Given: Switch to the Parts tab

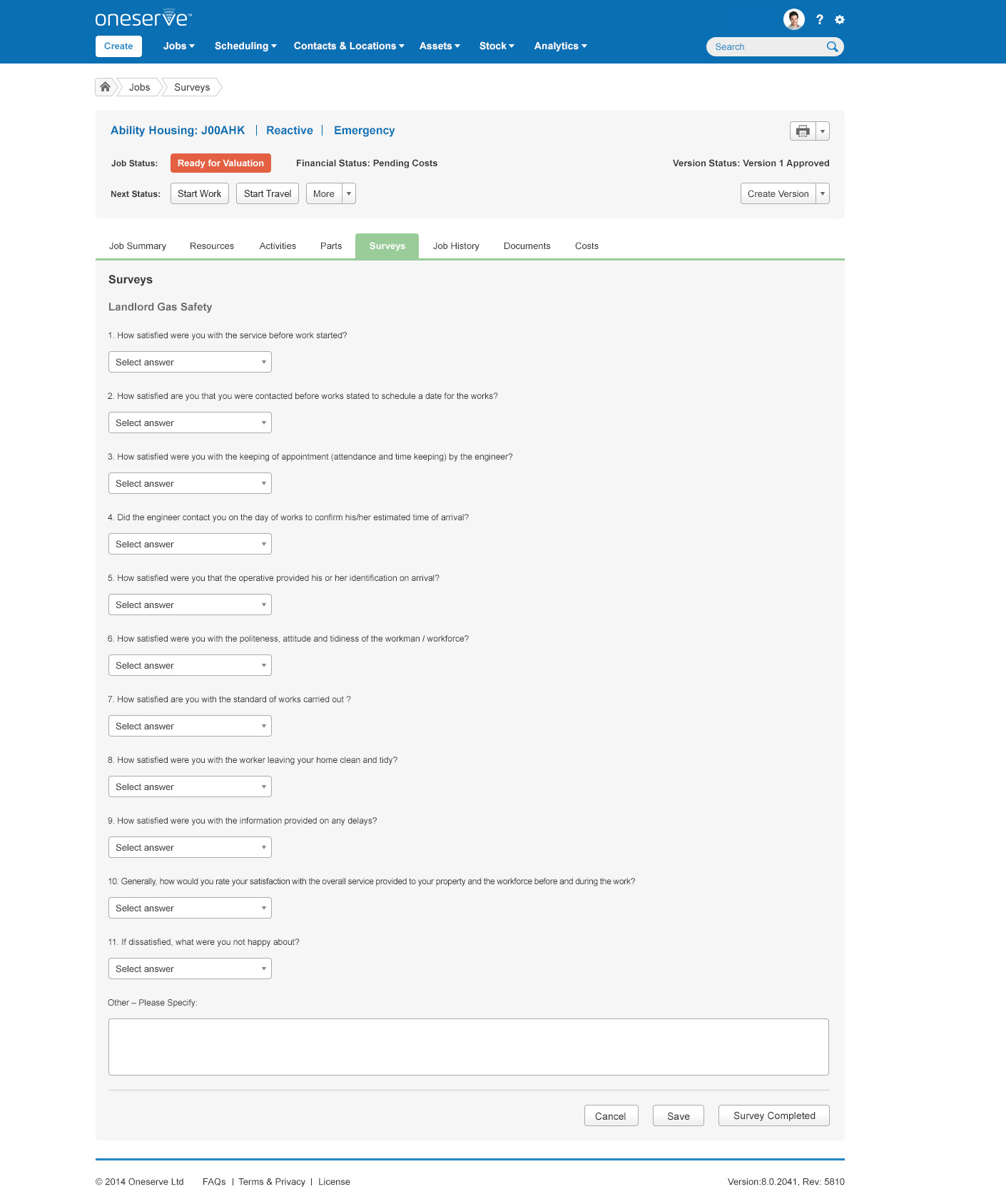Looking at the screenshot, I should pyautogui.click(x=331, y=246).
